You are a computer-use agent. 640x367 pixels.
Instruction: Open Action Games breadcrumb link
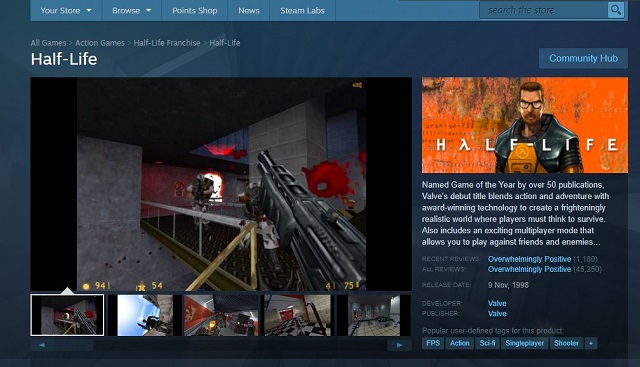[100, 43]
